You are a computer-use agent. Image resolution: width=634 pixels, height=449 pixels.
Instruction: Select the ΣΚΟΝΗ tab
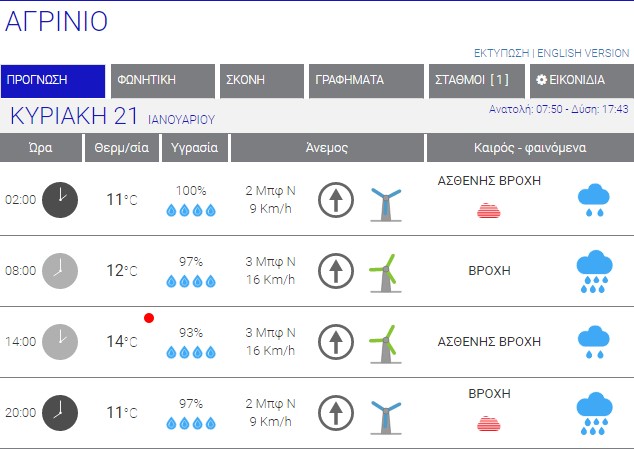261,80
